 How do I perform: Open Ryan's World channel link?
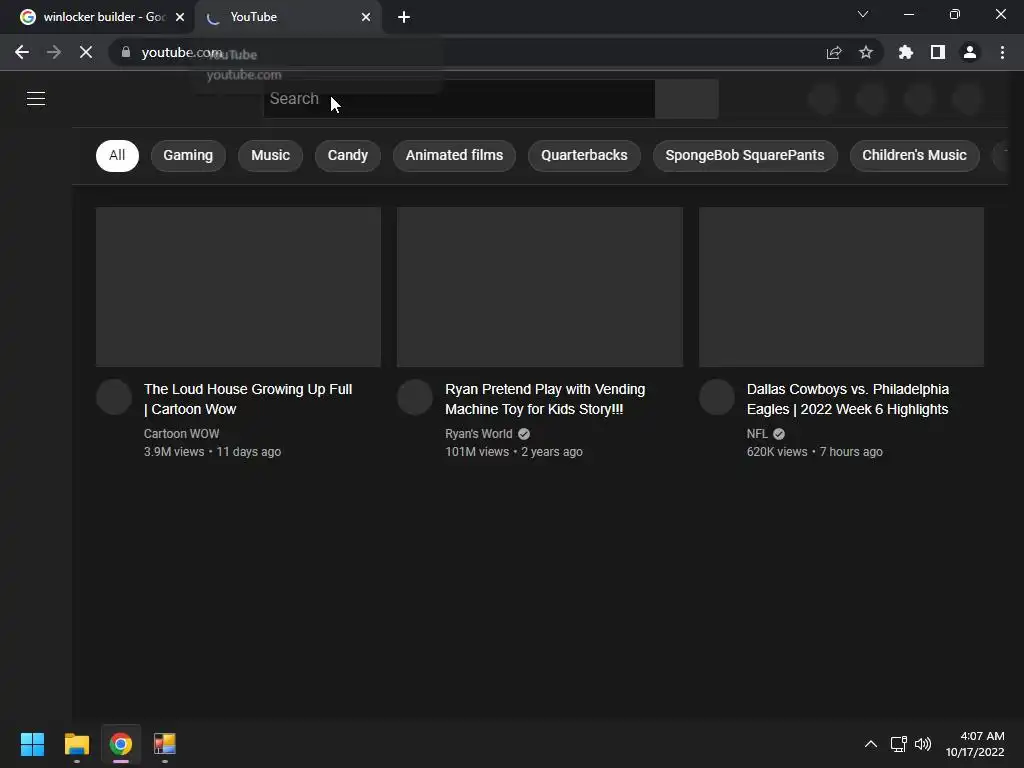[x=479, y=434]
